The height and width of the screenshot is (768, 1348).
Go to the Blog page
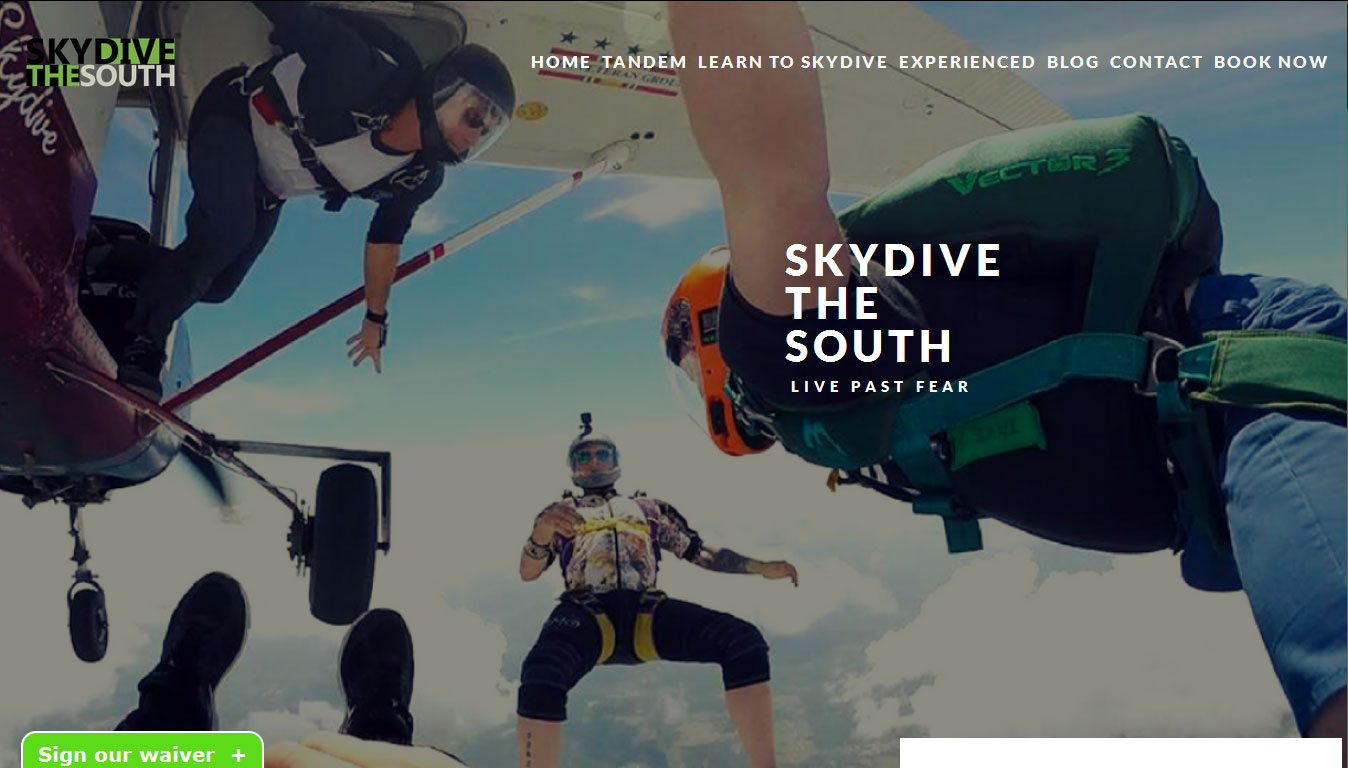[x=1073, y=62]
